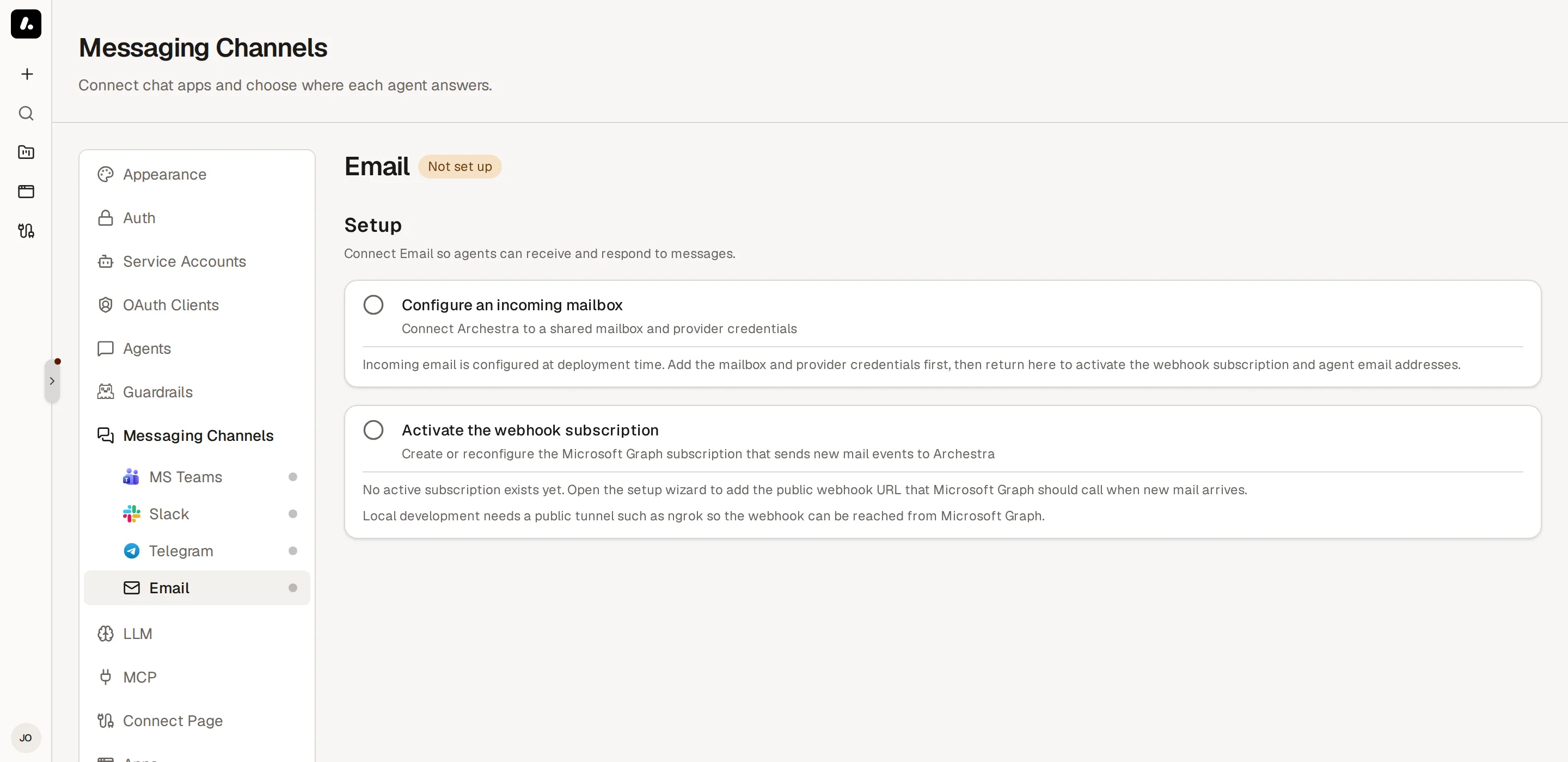Click the plus new item icon
The image size is (1568, 762).
[26, 74]
